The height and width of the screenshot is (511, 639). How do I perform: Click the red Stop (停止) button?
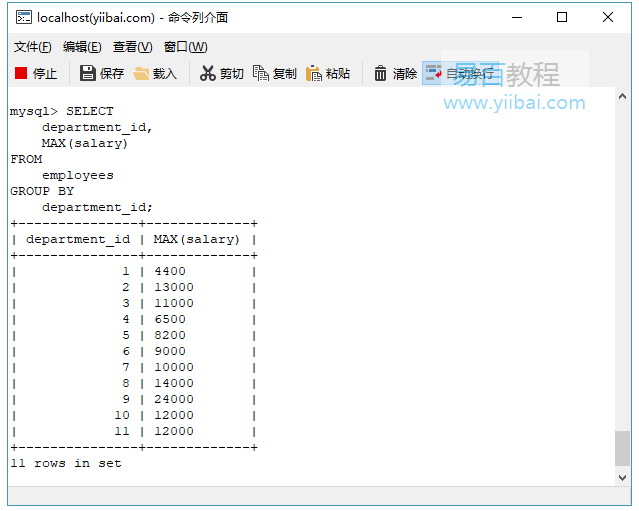21,73
